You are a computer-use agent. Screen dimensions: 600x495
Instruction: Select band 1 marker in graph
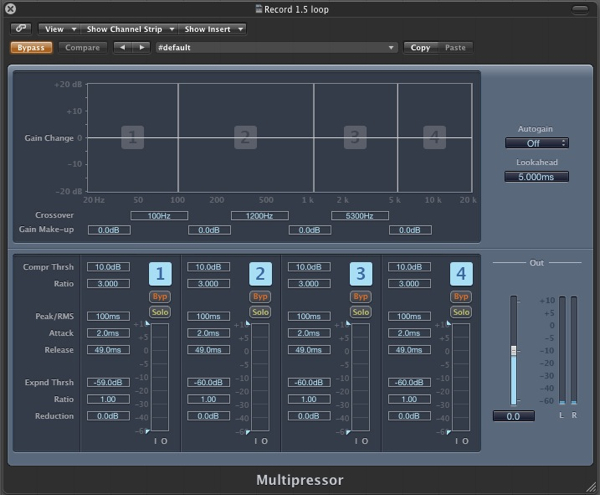point(132,137)
